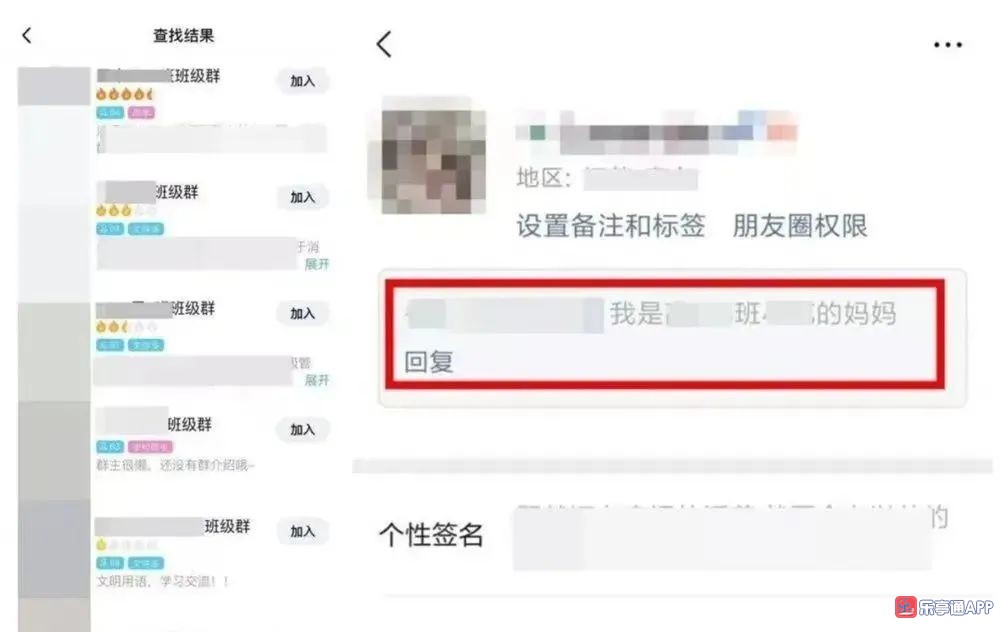The width and height of the screenshot is (1000, 632).
Task: Join the second 班级群 in the list
Action: [302, 197]
